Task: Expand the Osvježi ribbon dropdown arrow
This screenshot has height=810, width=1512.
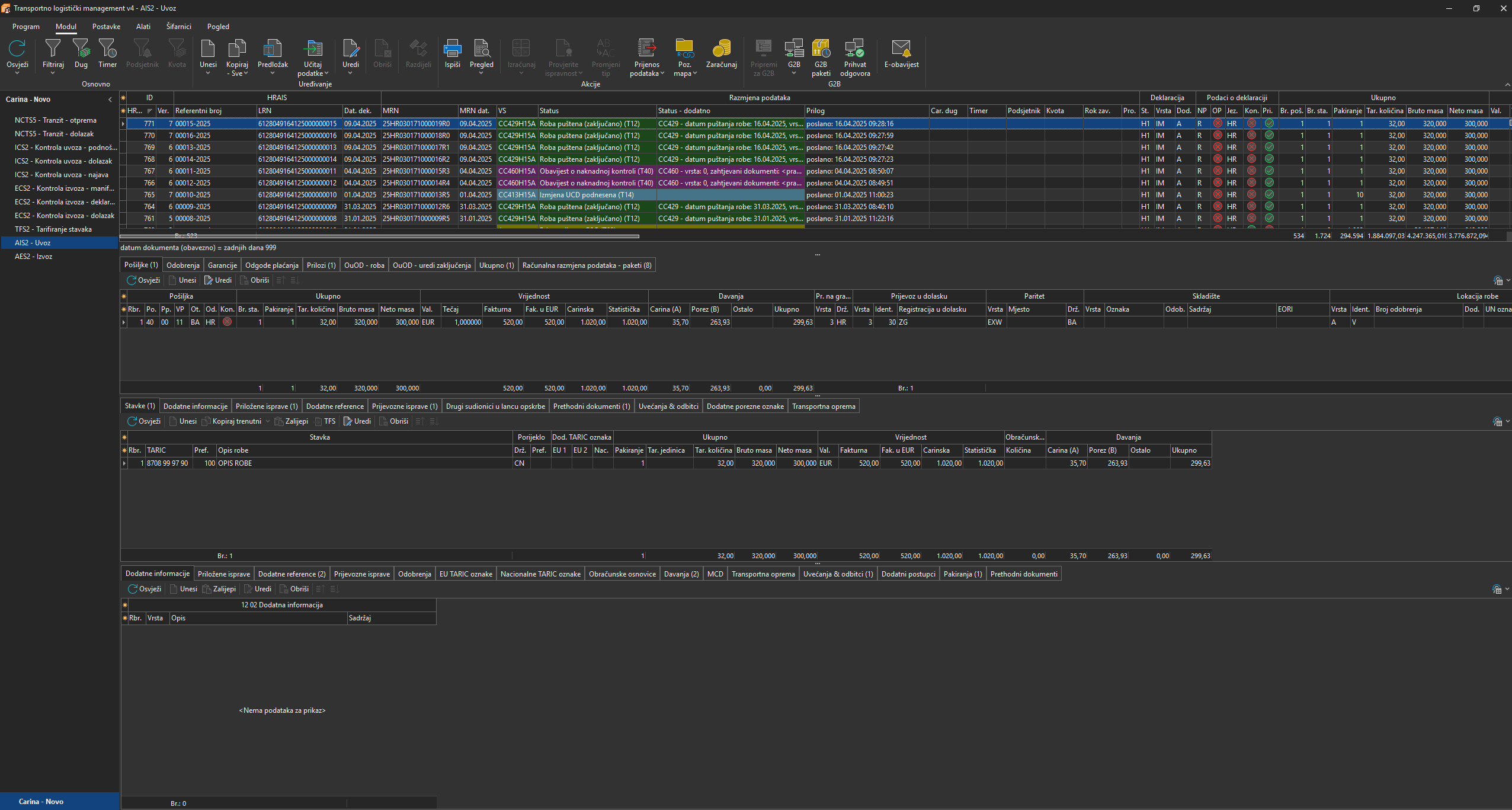Action: click(17, 73)
